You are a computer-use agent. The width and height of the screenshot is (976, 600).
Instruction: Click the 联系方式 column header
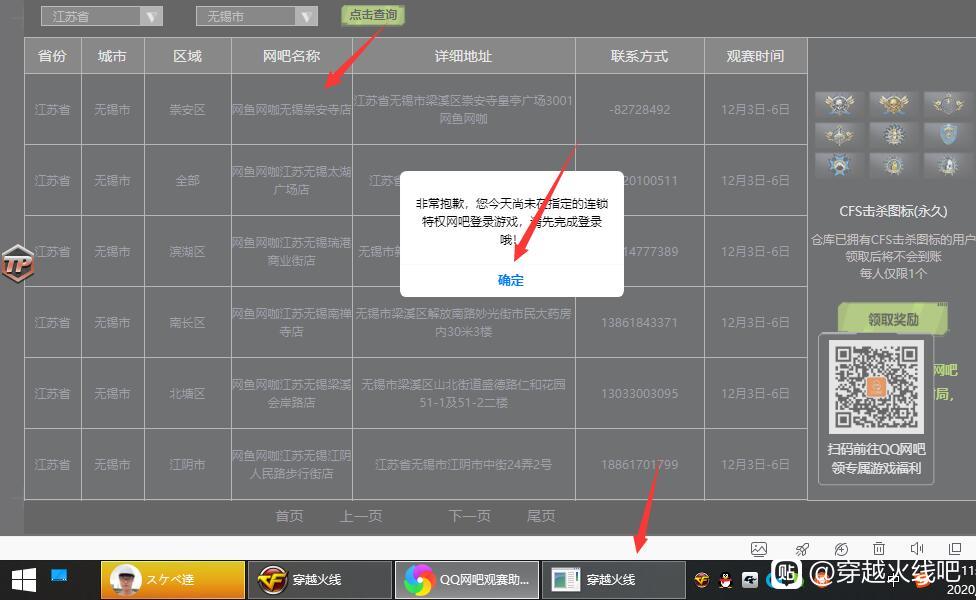[x=639, y=56]
